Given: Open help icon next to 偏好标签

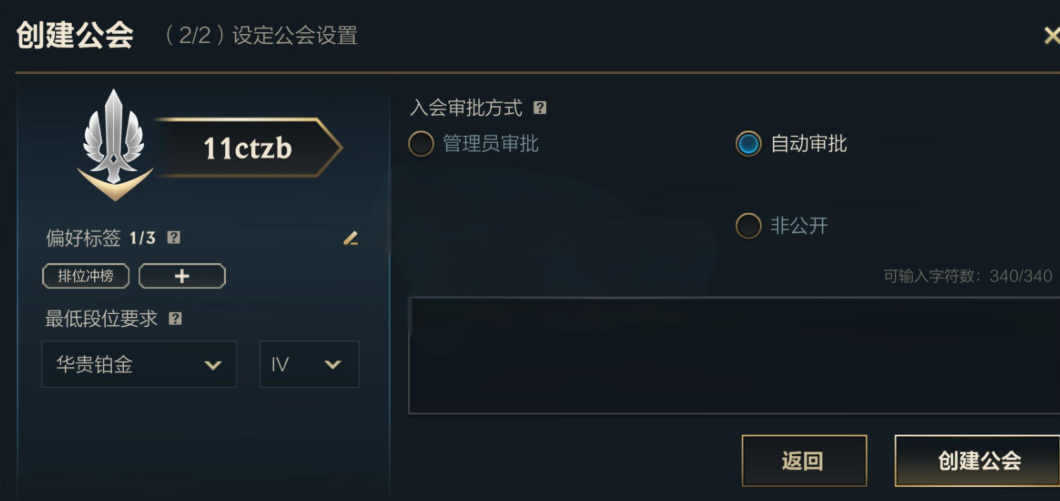Looking at the screenshot, I should click(174, 237).
